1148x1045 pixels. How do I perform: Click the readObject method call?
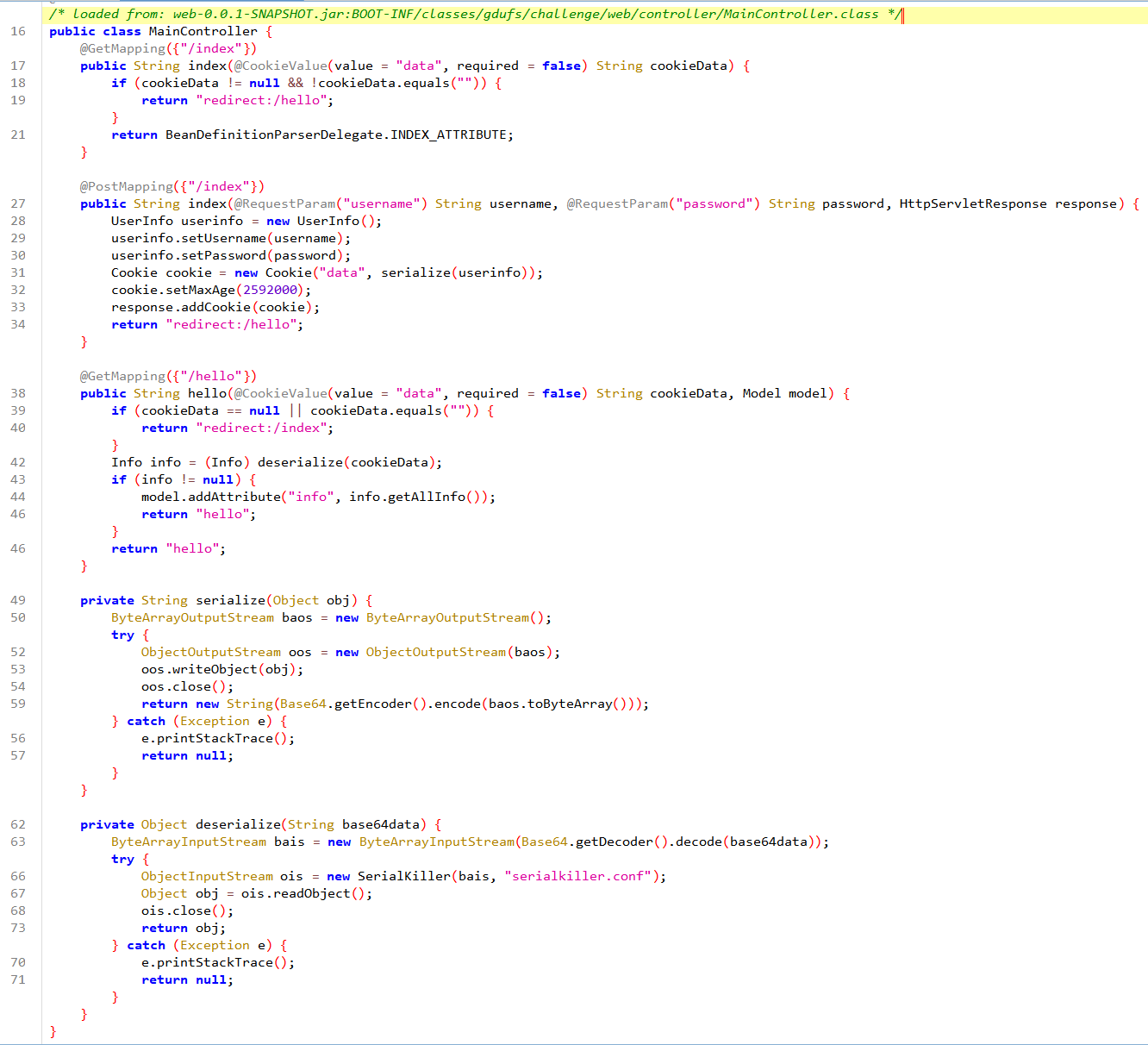pyautogui.click(x=311, y=893)
